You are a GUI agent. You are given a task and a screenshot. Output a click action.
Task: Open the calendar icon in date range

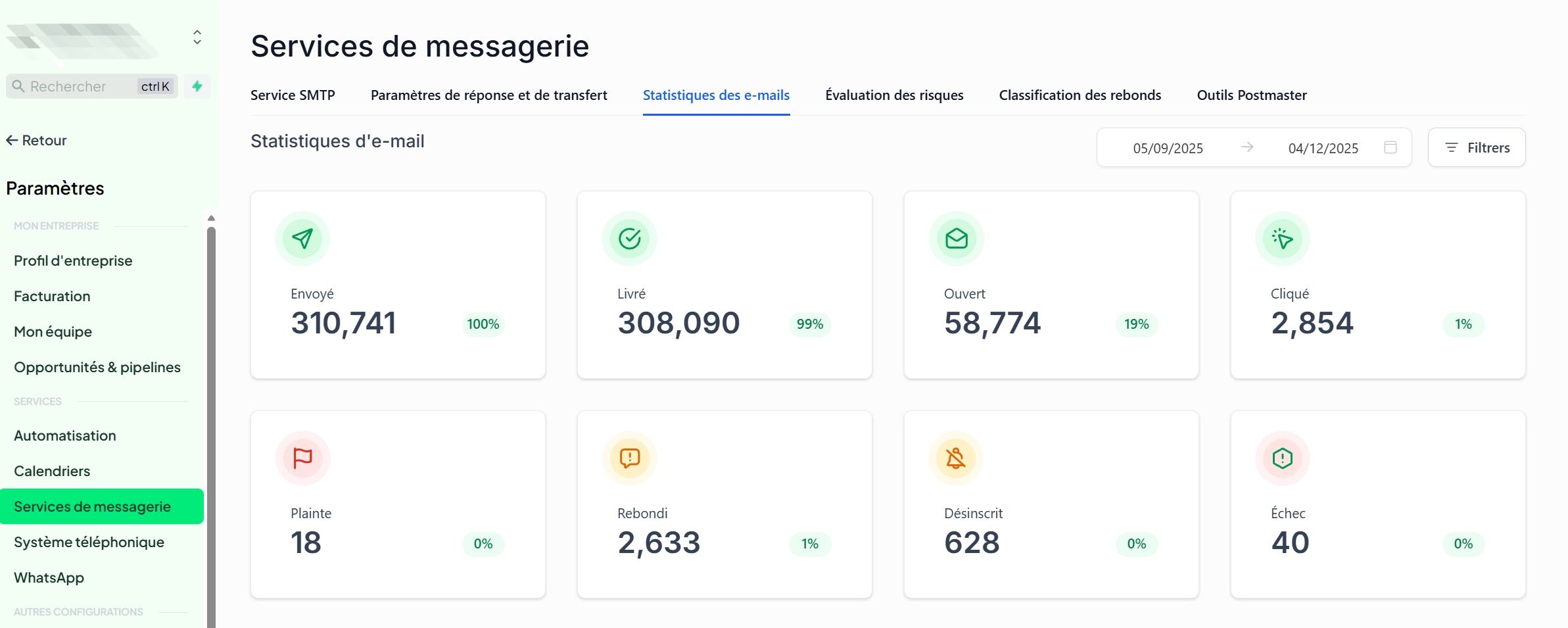coord(1390,147)
